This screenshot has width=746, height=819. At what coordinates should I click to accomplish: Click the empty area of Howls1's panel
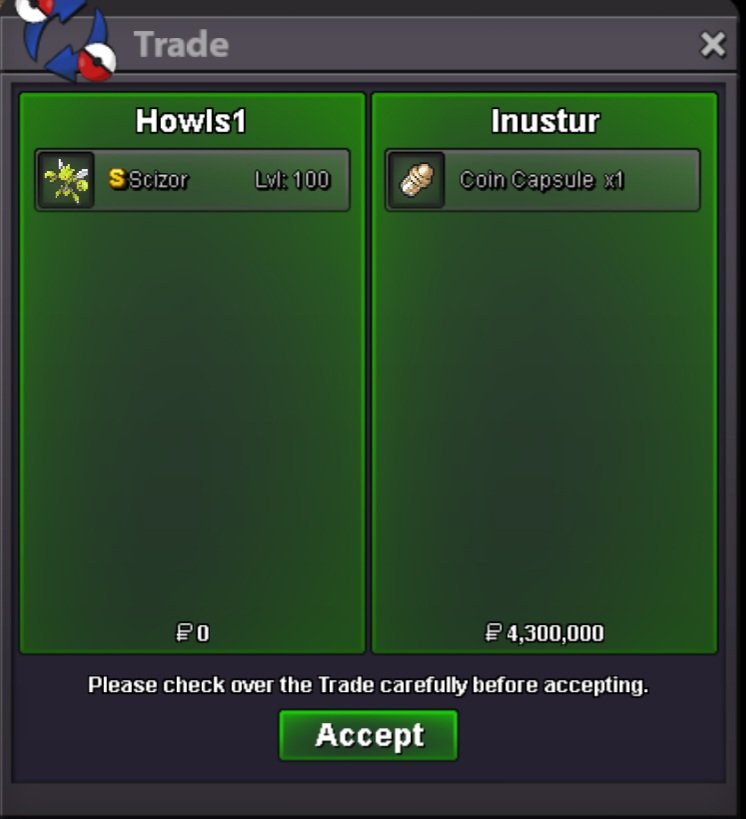pyautogui.click(x=192, y=413)
